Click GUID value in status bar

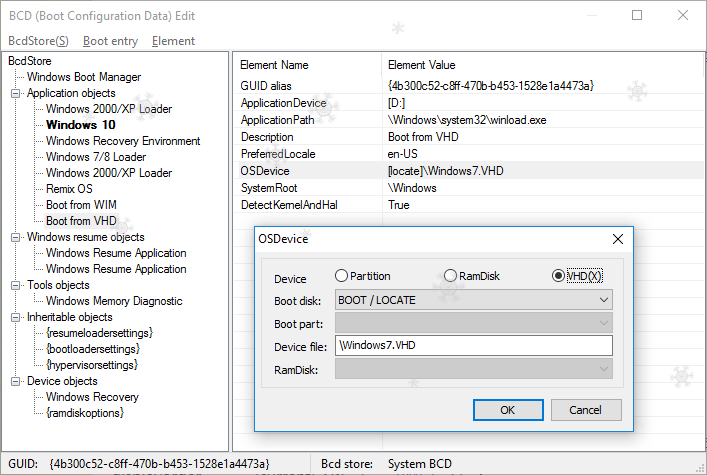[x=160, y=464]
